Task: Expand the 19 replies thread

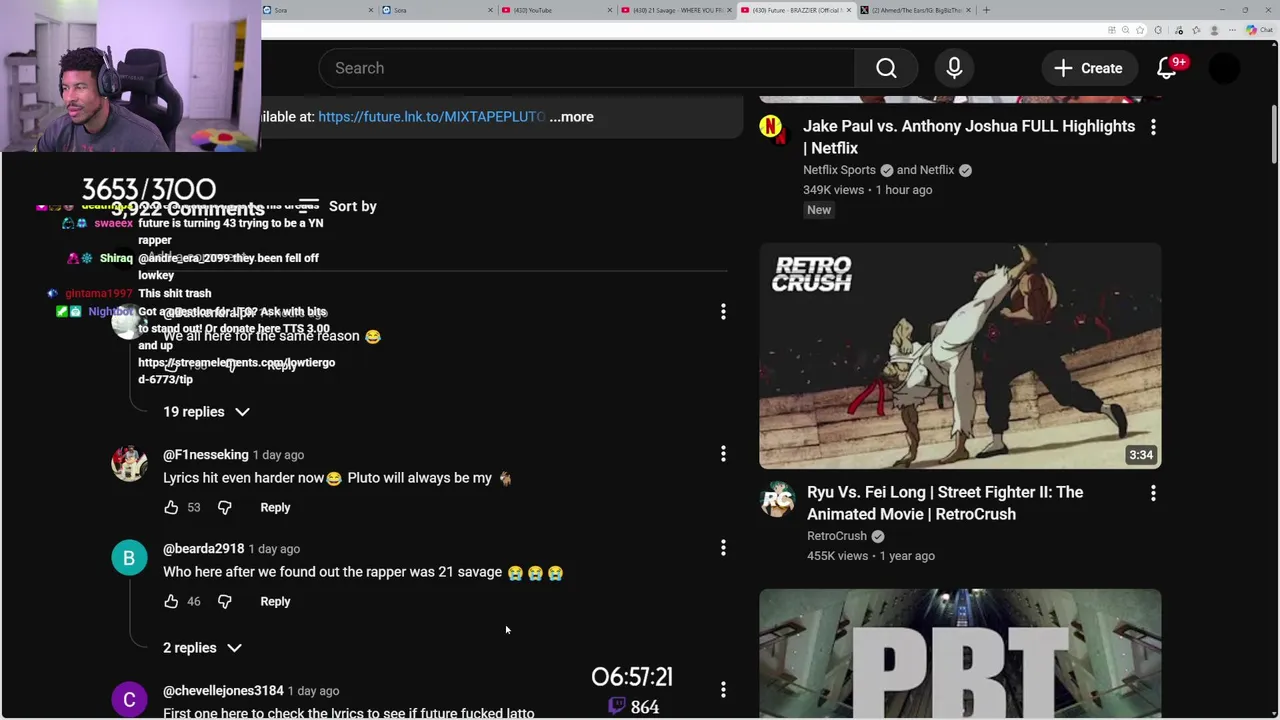Action: [x=207, y=412]
